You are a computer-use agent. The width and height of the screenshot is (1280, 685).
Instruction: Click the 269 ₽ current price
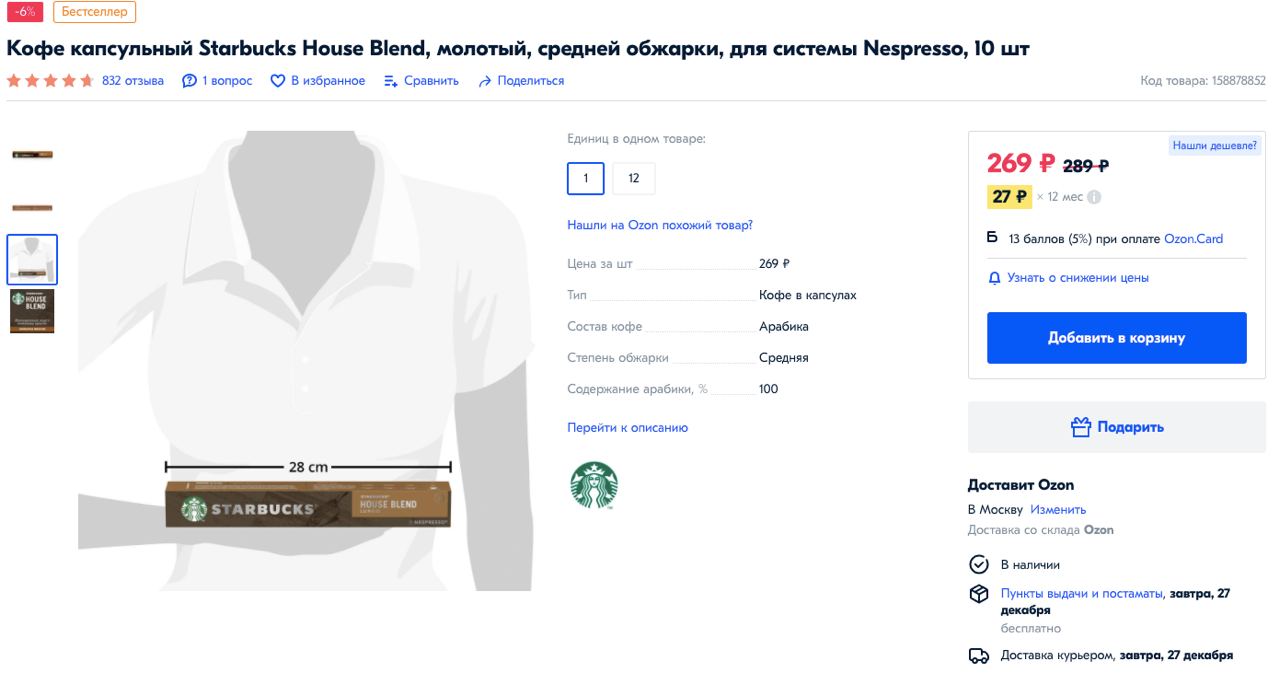coord(1021,163)
